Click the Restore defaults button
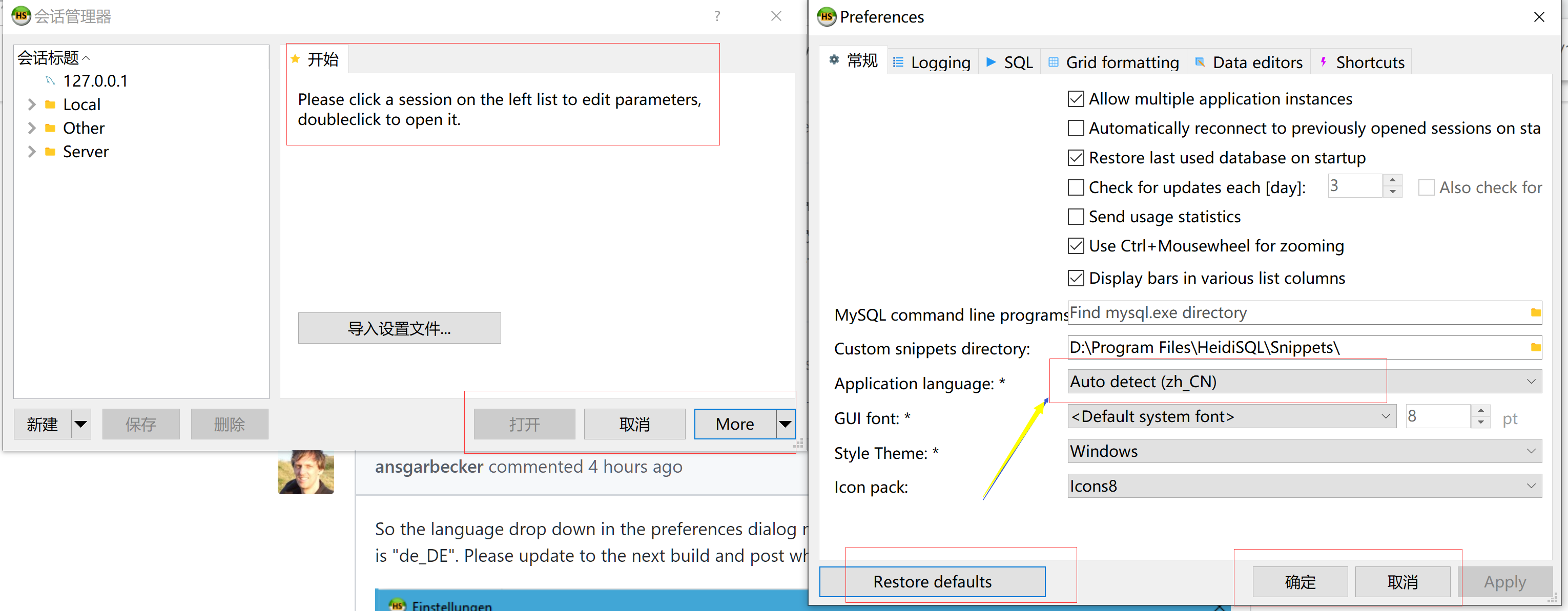Screen dimensions: 1568x611 tap(932, 582)
